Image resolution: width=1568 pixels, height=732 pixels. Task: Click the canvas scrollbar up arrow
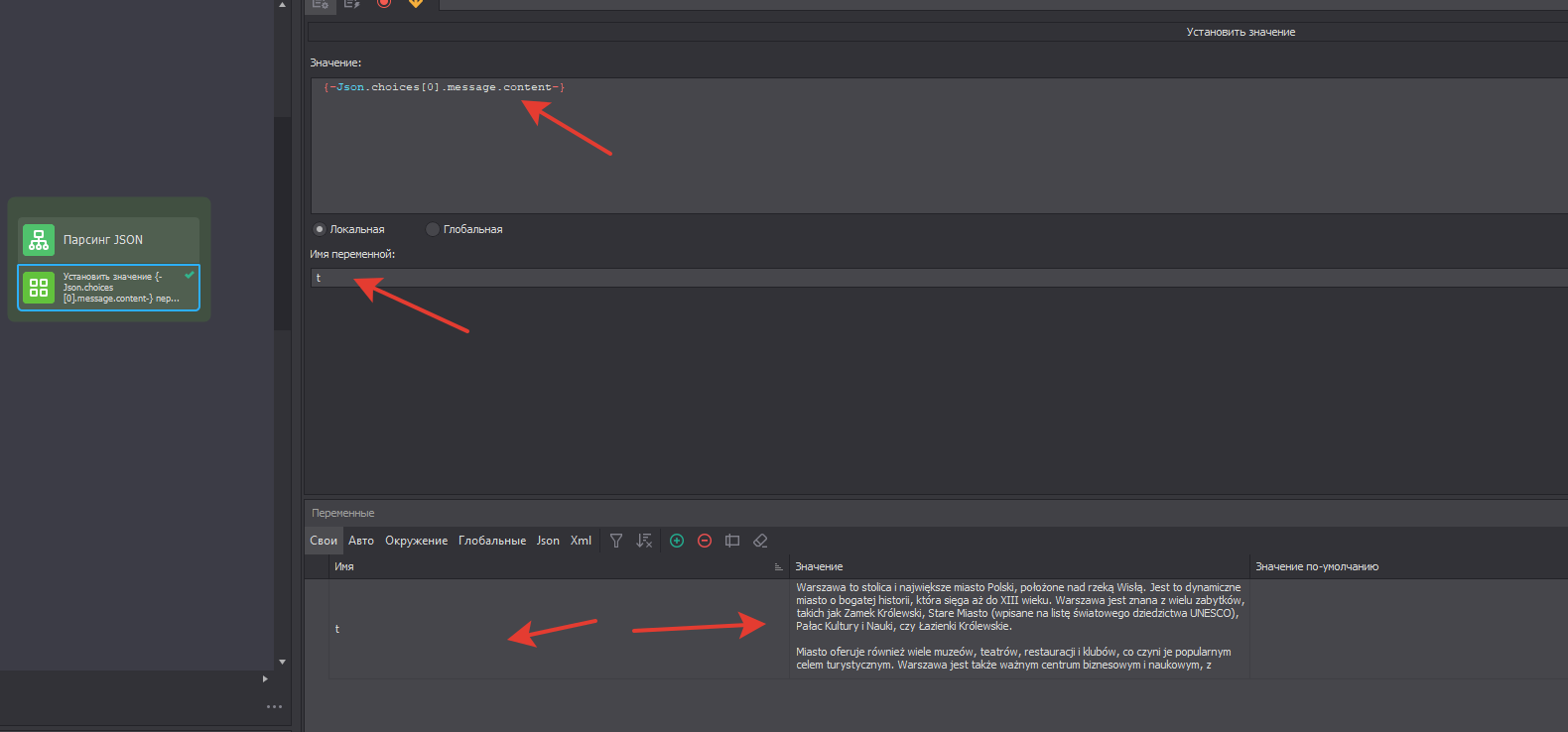pyautogui.click(x=283, y=5)
